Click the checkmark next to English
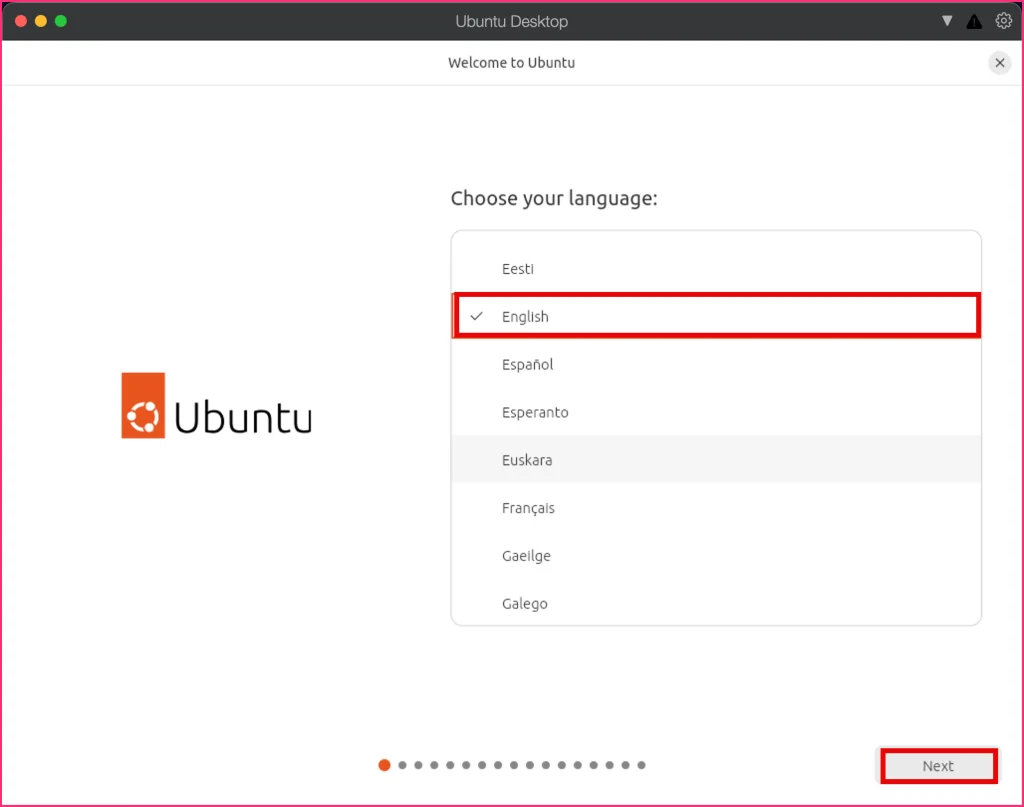The width and height of the screenshot is (1024, 807). point(477,316)
